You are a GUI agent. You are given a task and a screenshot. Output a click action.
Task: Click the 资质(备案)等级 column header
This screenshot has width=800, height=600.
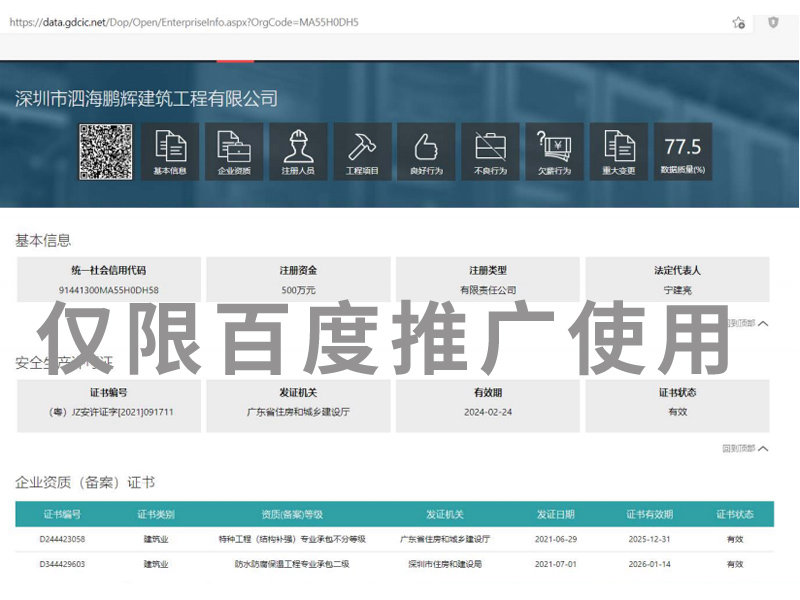tap(292, 514)
